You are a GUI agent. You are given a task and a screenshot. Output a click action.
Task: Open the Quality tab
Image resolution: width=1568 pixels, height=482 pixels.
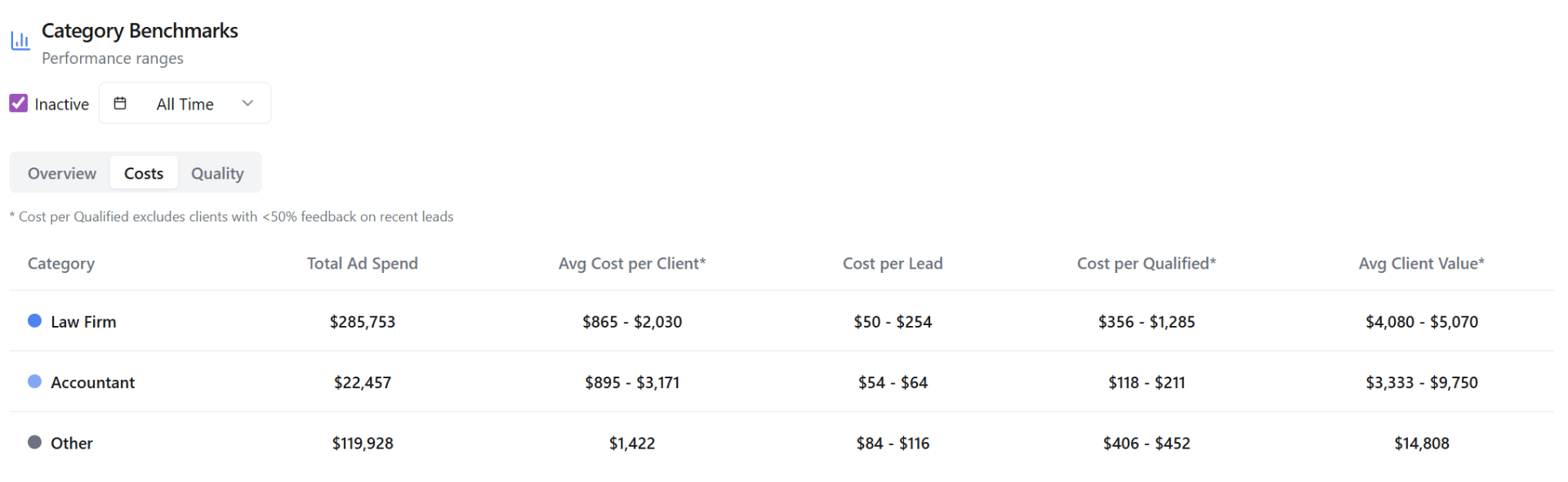click(x=216, y=172)
